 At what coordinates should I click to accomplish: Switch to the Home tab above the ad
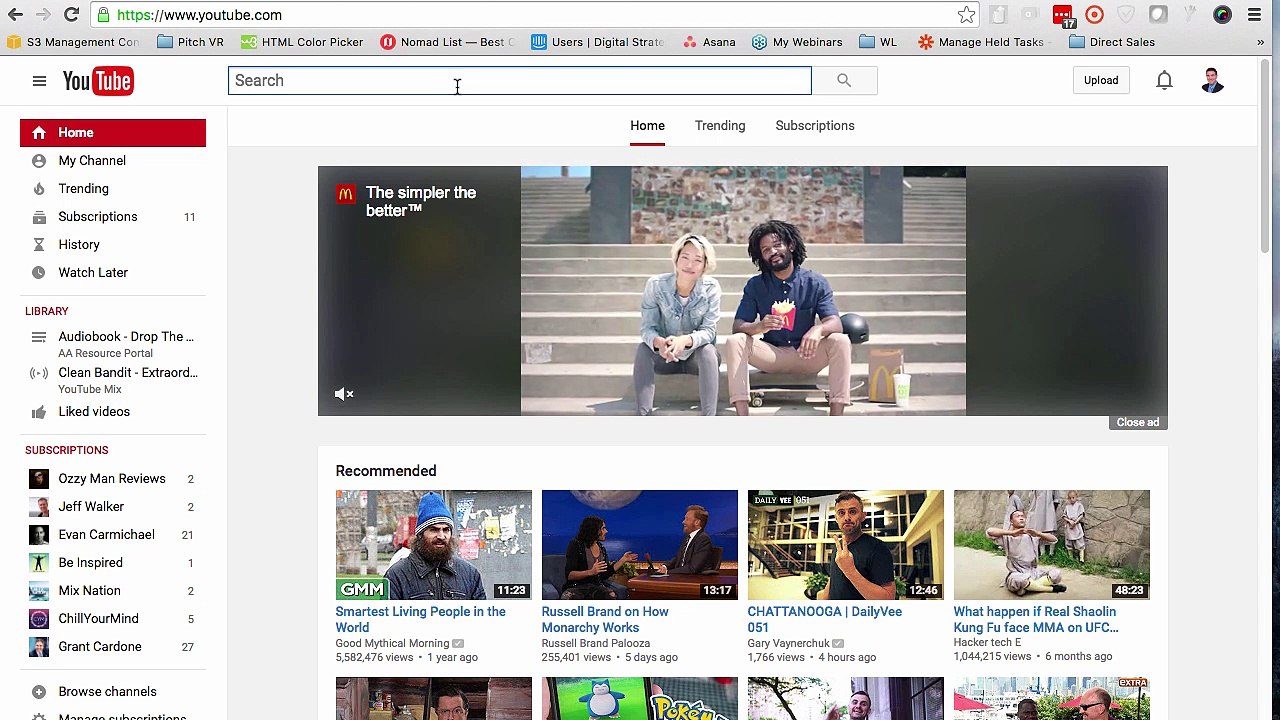(x=647, y=126)
